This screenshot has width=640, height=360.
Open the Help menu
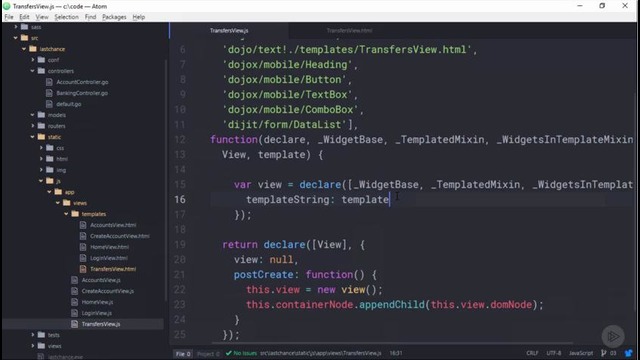click(x=138, y=17)
